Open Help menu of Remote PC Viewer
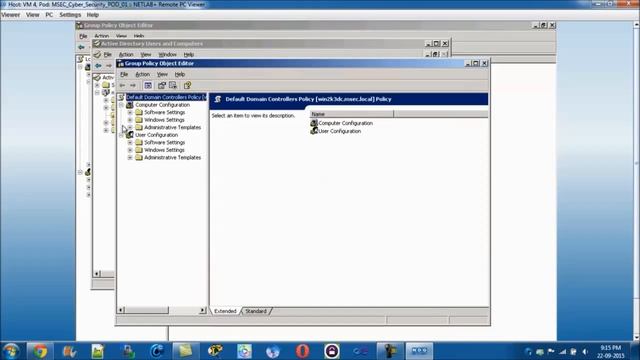 [93, 15]
